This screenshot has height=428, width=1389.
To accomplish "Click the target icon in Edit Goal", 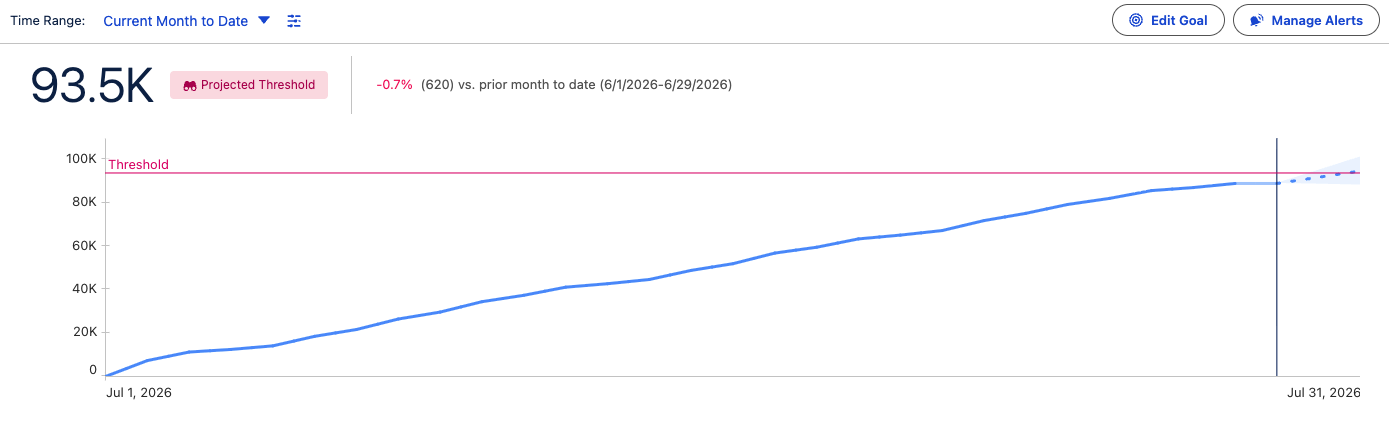I will point(1136,20).
